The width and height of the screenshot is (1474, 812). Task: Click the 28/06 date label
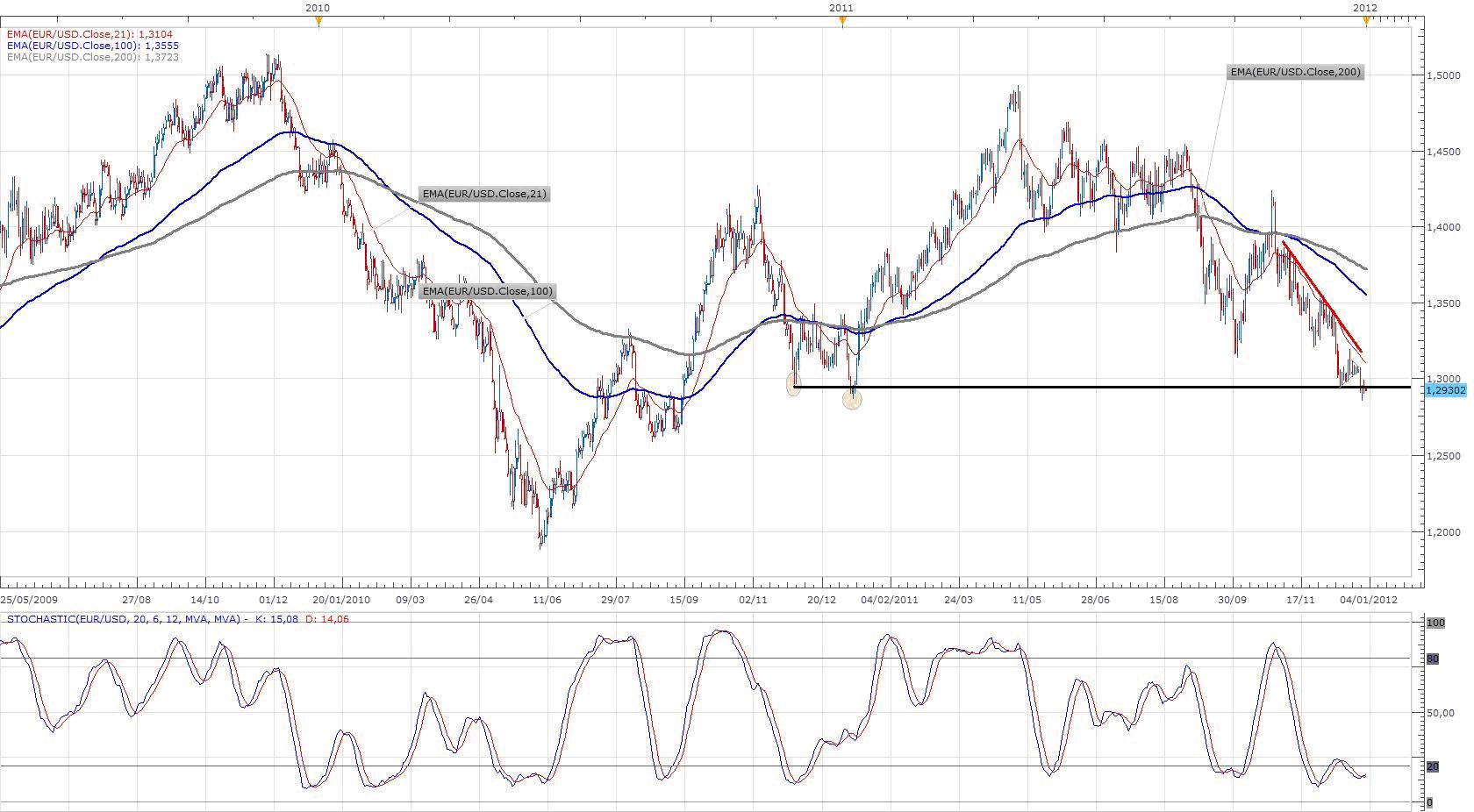[1095, 600]
